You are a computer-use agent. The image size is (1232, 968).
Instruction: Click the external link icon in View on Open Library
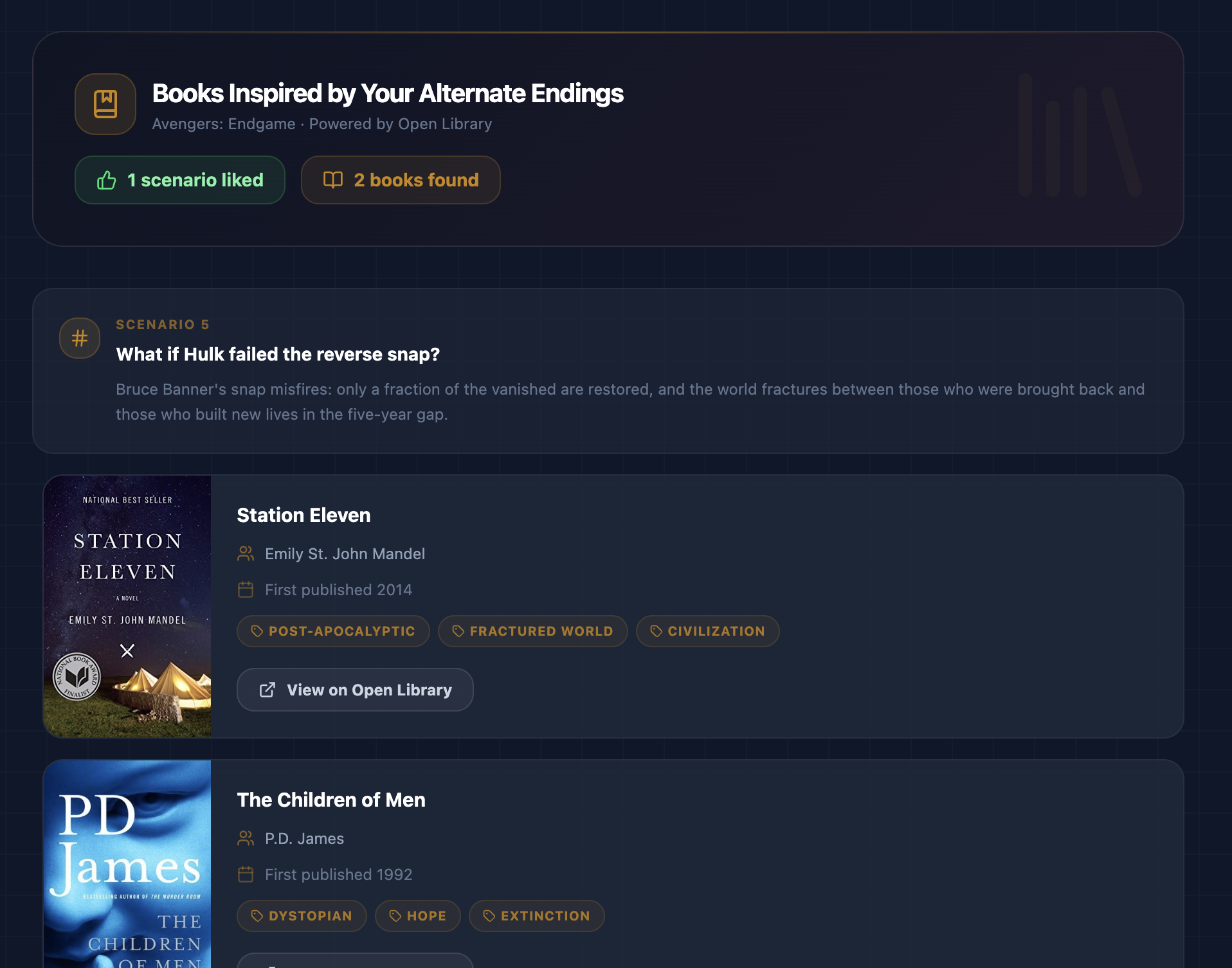(267, 690)
